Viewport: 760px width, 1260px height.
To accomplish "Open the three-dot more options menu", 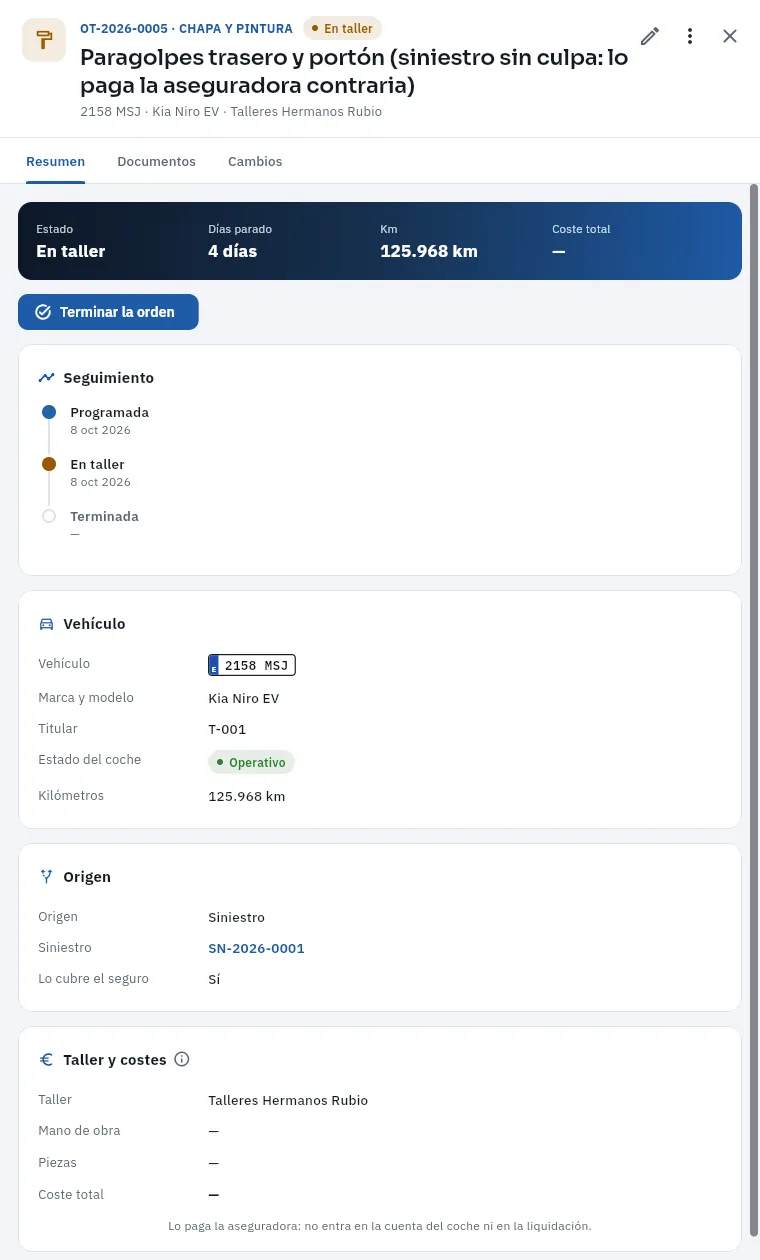I will [690, 36].
